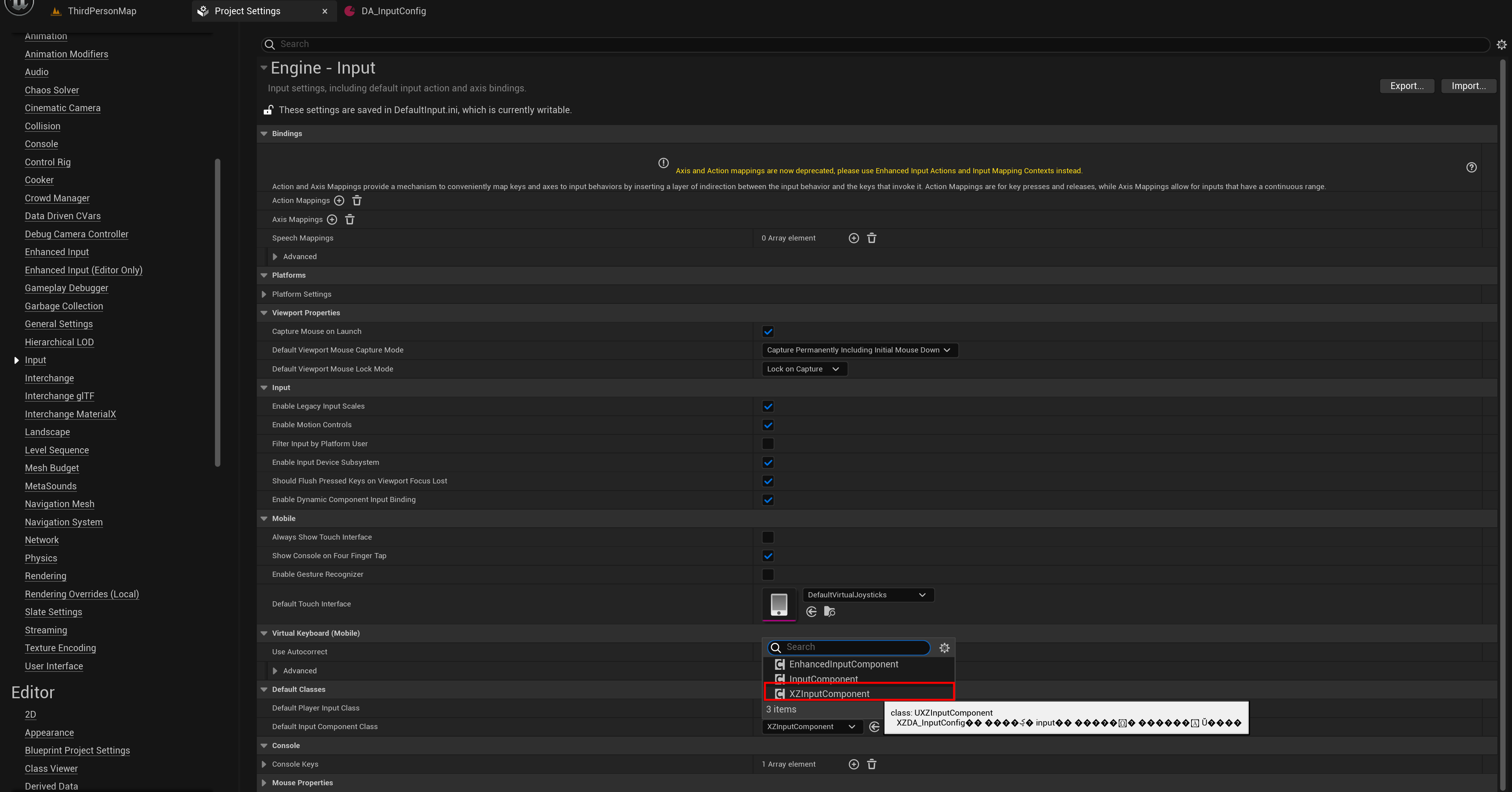Image resolution: width=1512 pixels, height=792 pixels.
Task: Toggle Capture Mouse on Launch
Action: (x=768, y=332)
